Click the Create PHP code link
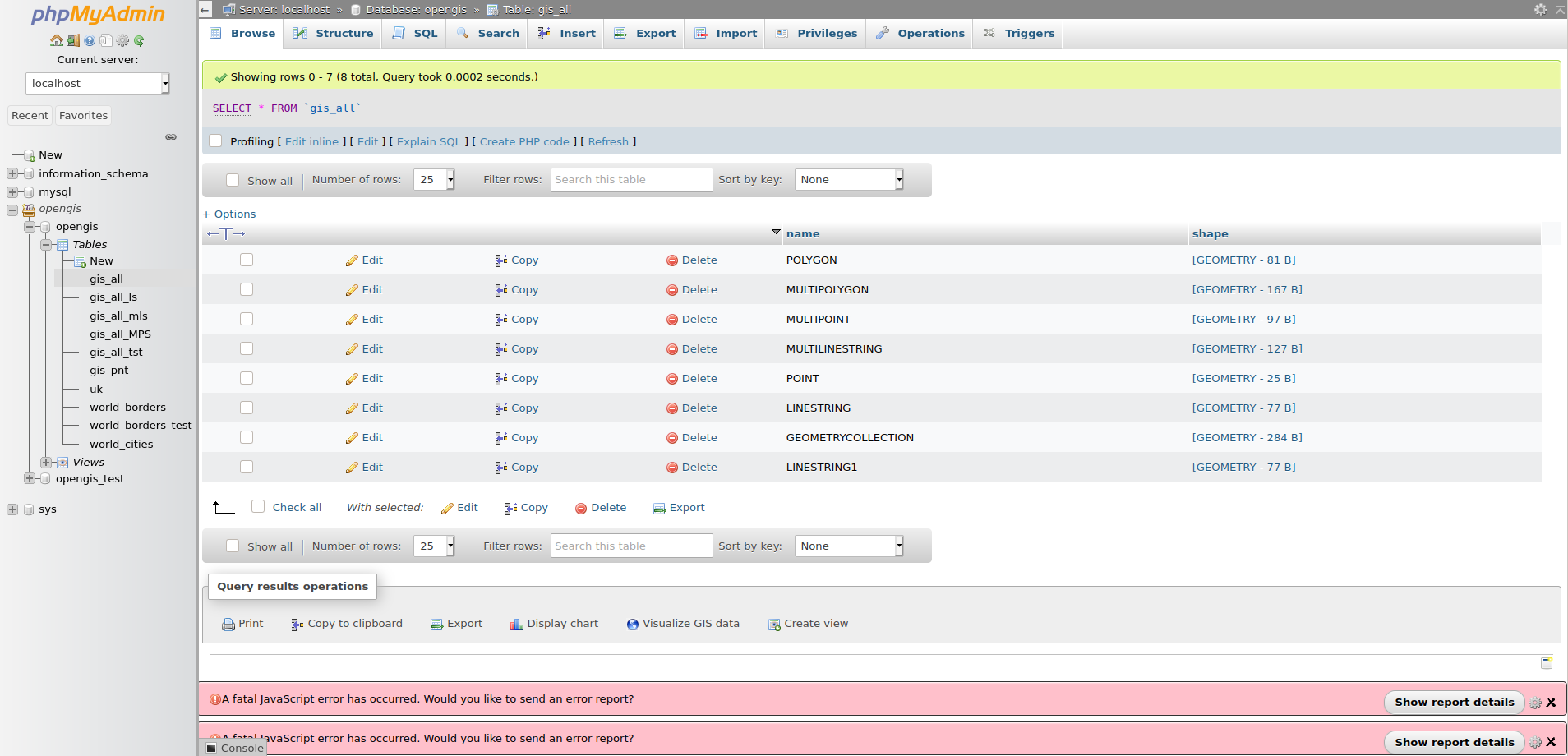Screen dimensions: 1568x756 pyautogui.click(x=524, y=141)
